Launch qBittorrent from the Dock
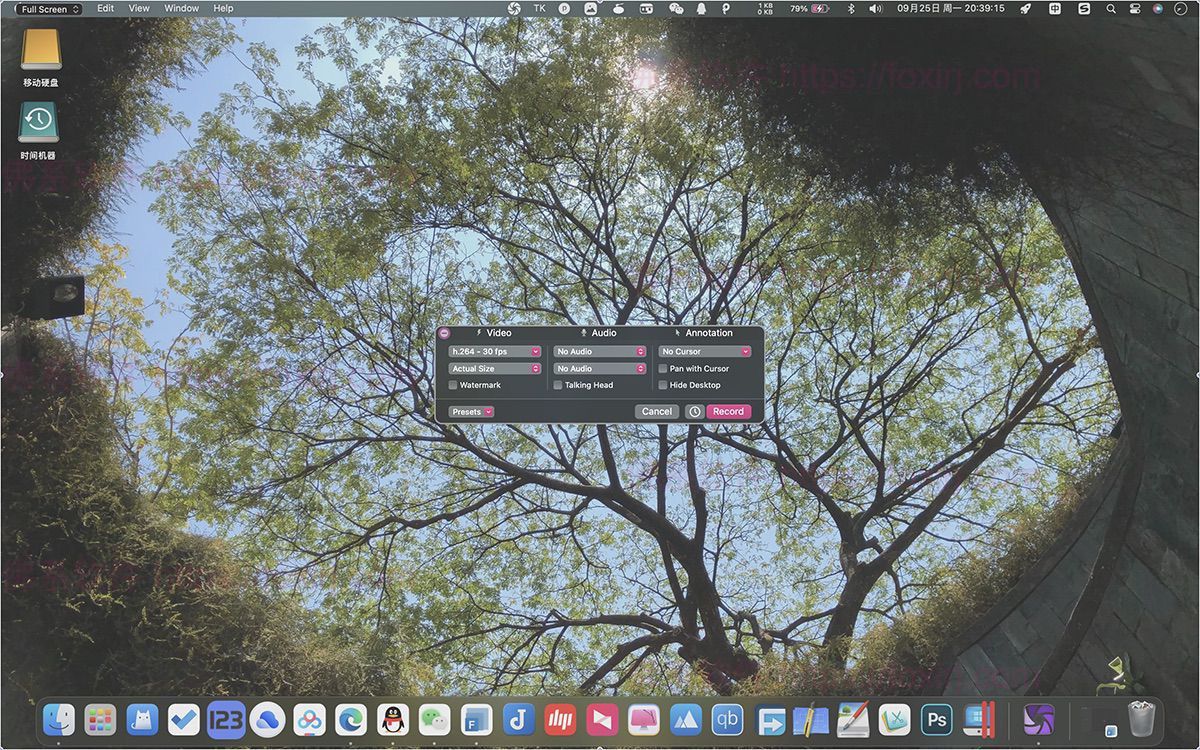The width and height of the screenshot is (1200, 750). [726, 719]
